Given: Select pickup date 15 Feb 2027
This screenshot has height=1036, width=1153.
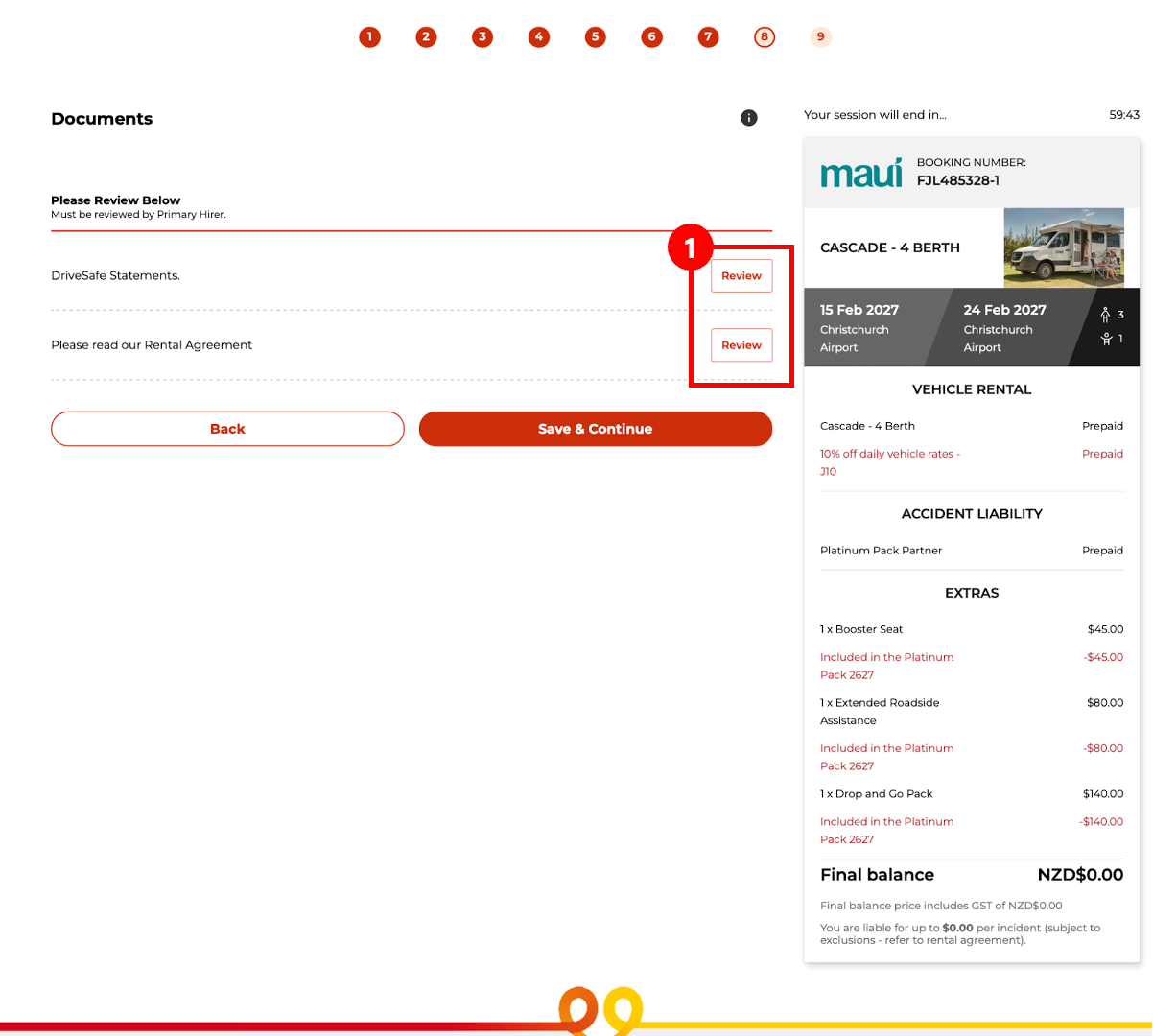Looking at the screenshot, I should pos(859,310).
